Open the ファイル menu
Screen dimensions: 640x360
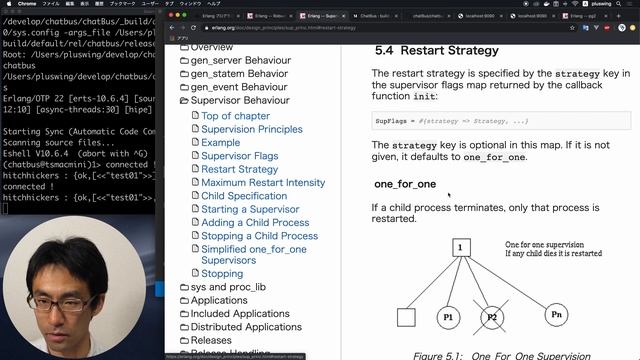click(51, 4)
